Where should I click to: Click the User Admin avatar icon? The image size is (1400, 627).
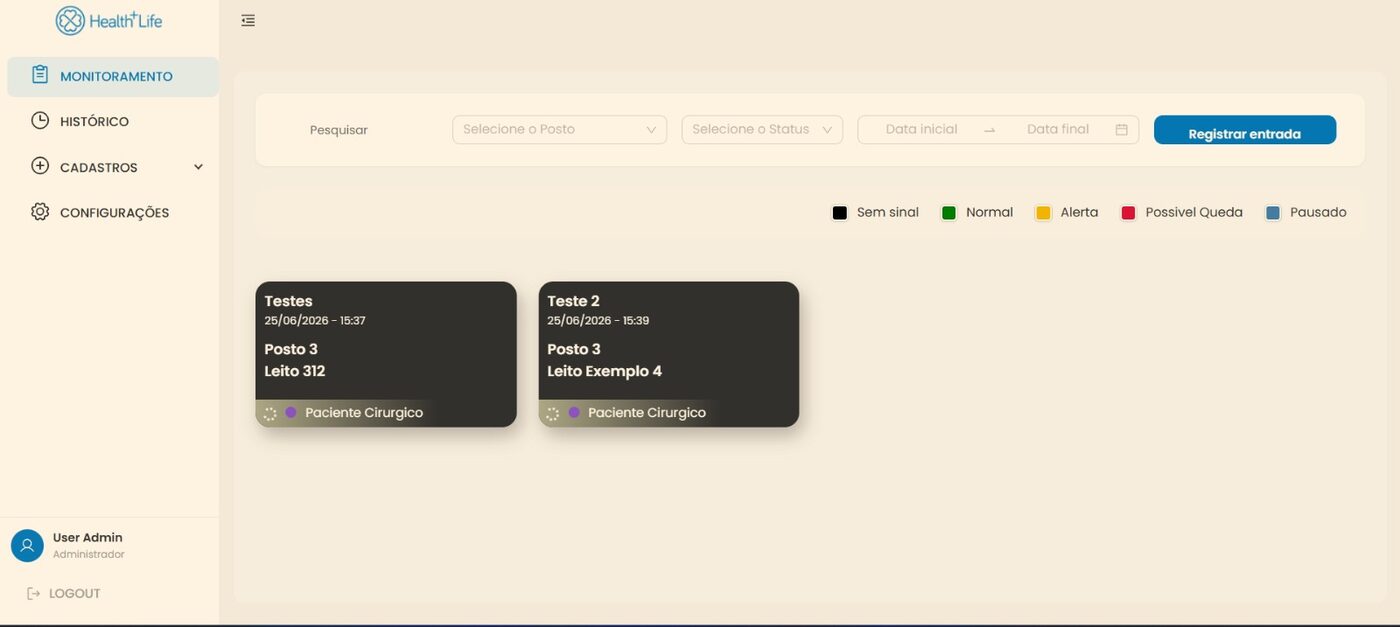[x=27, y=545]
